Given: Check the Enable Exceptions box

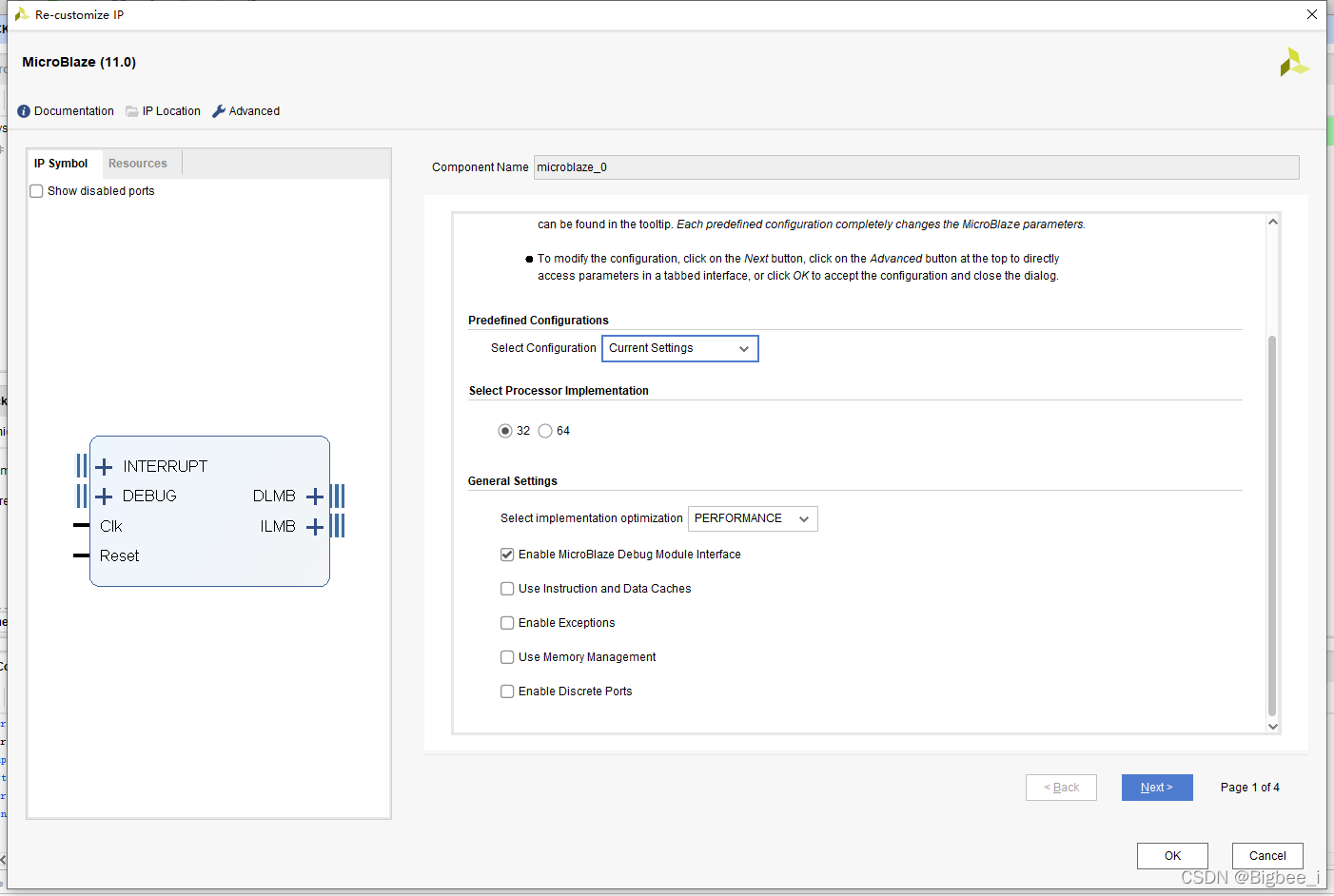Looking at the screenshot, I should click(507, 623).
